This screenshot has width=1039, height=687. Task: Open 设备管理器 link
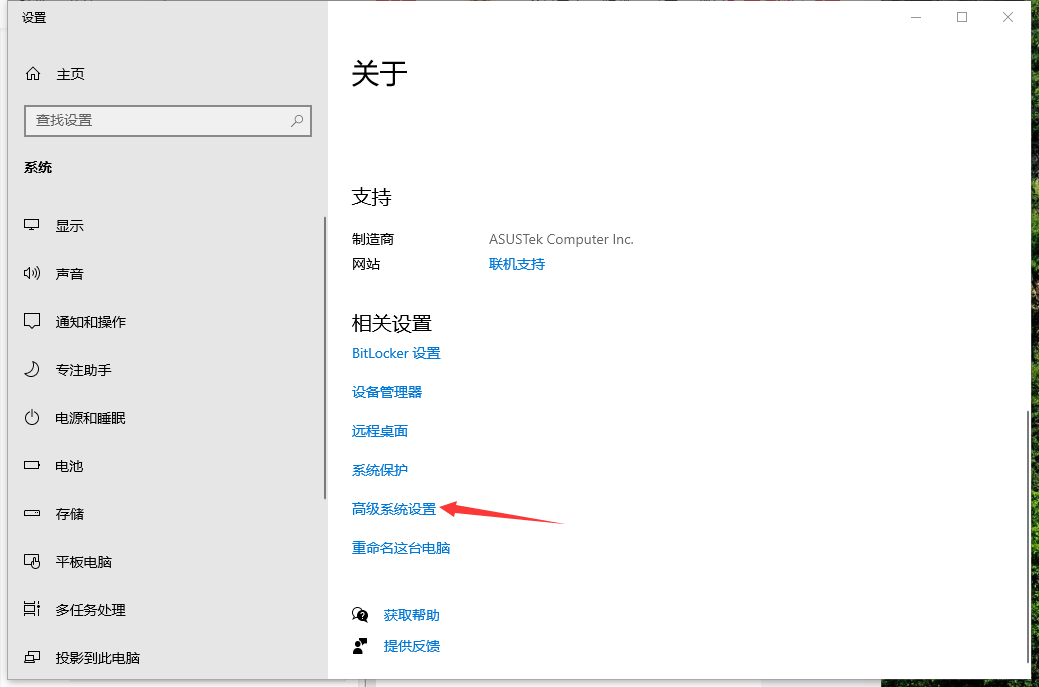[387, 391]
